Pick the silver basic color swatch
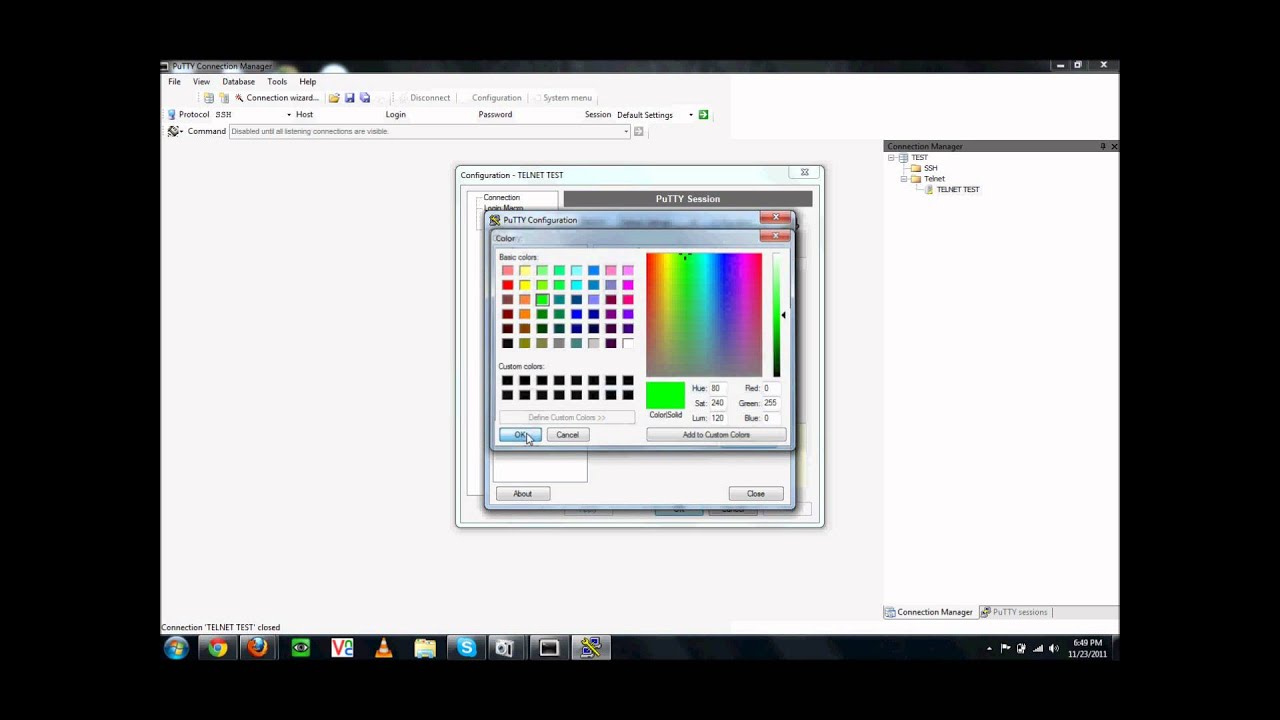This screenshot has width=1280, height=720. click(593, 343)
